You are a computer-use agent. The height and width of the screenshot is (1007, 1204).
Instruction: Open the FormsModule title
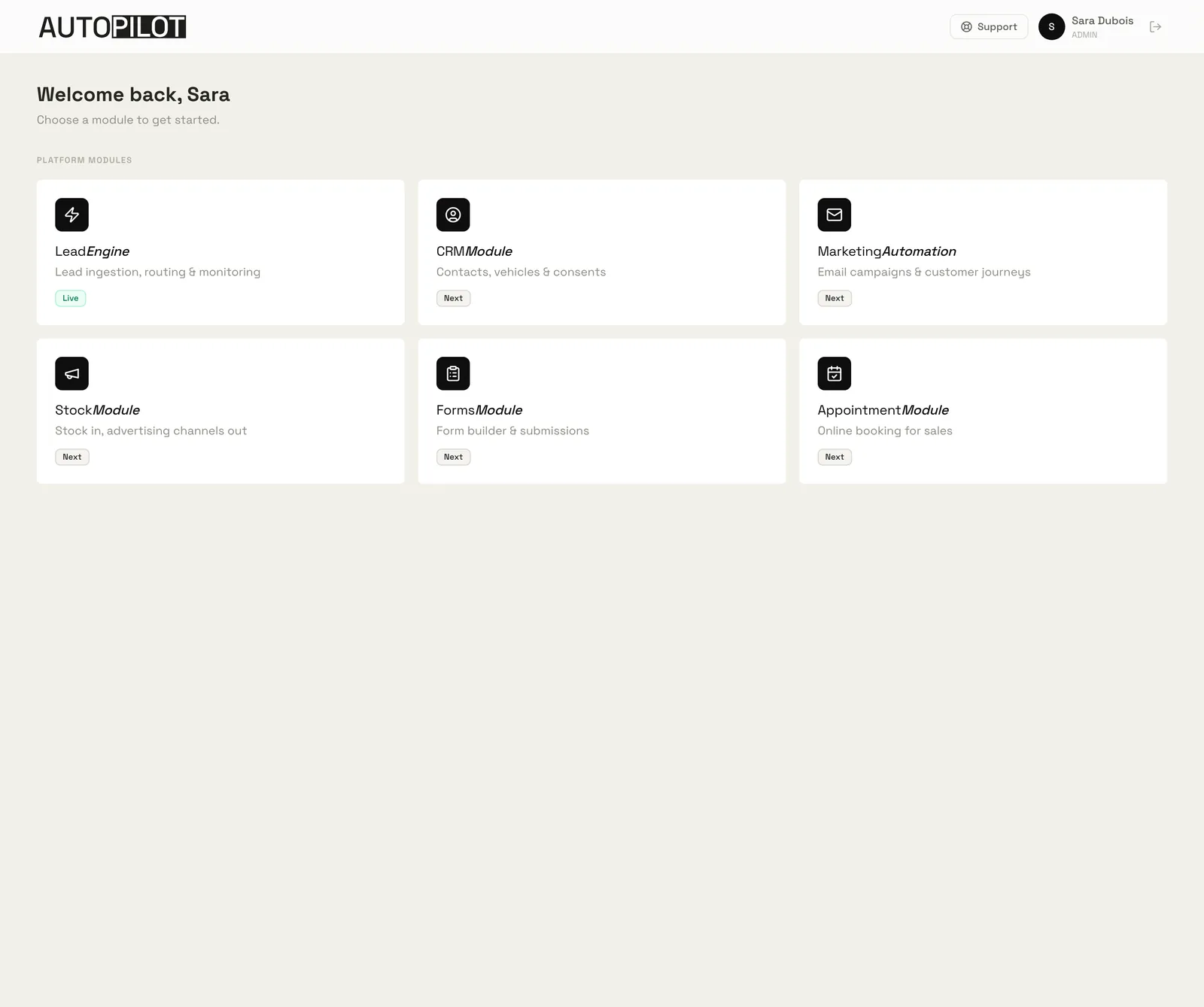(x=479, y=410)
